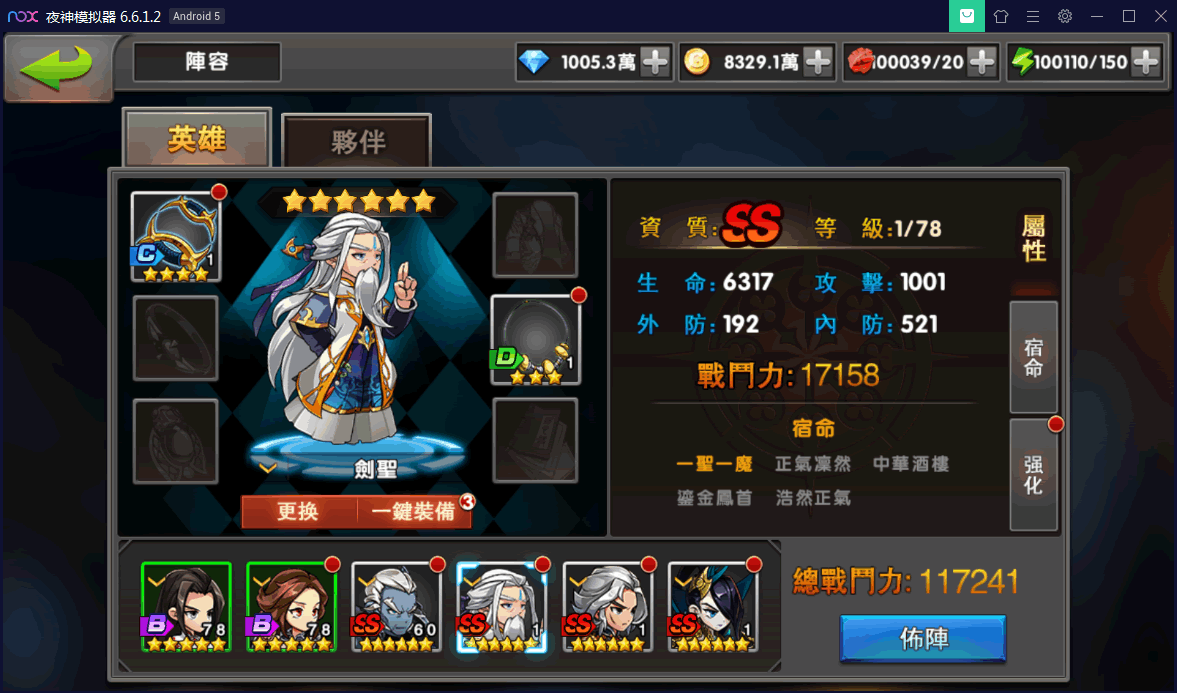Click the green back arrow
The height and width of the screenshot is (693, 1177).
pyautogui.click(x=57, y=67)
